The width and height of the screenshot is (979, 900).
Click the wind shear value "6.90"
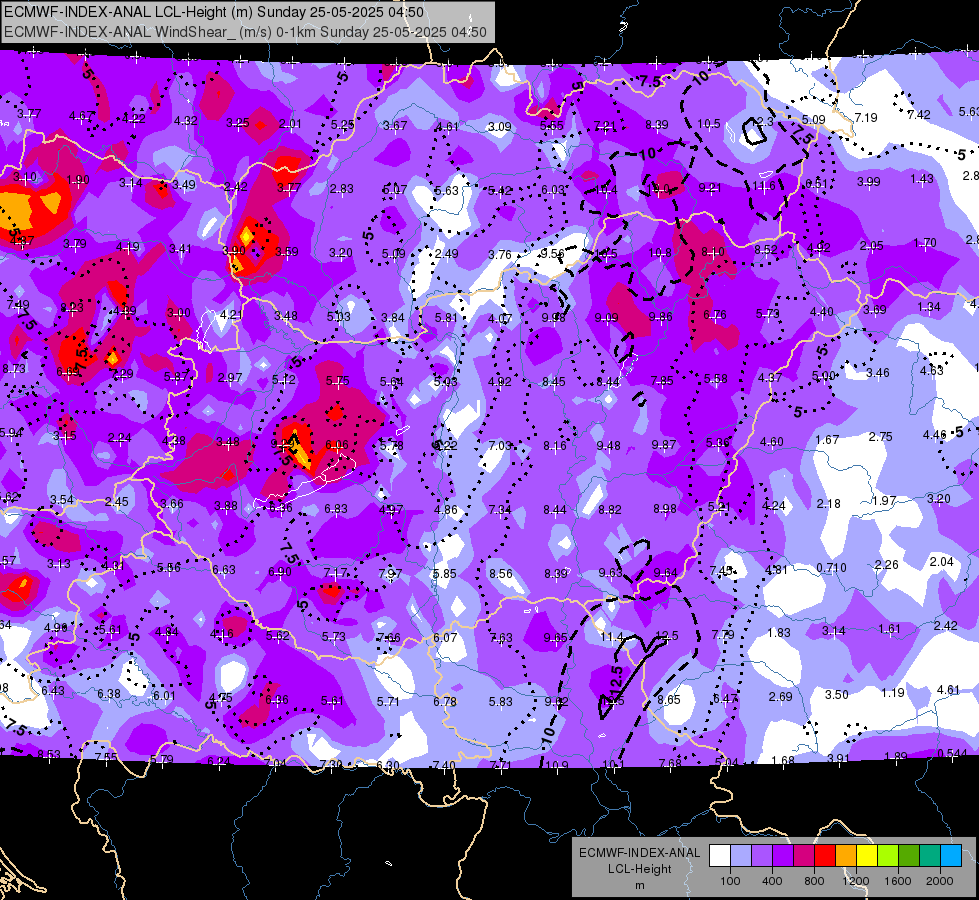point(280,572)
